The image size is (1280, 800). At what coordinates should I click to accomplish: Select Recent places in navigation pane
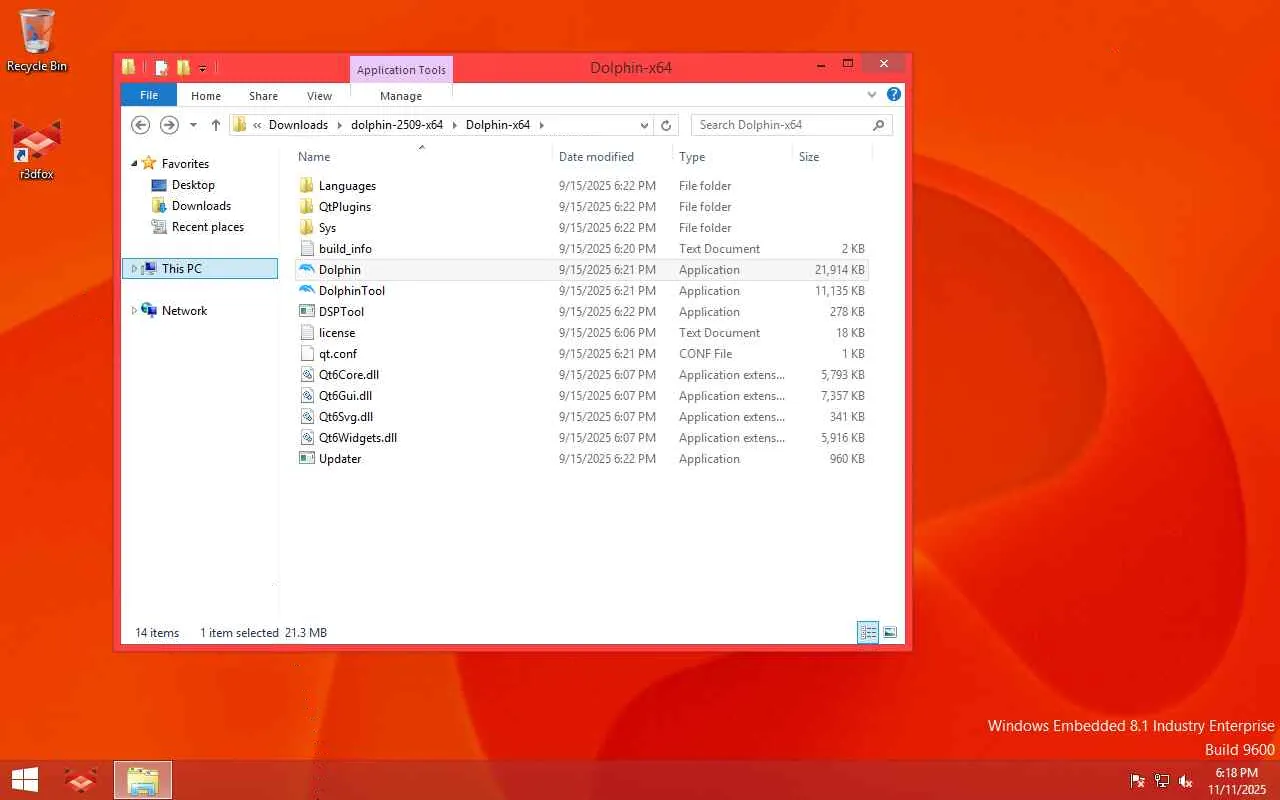208,227
